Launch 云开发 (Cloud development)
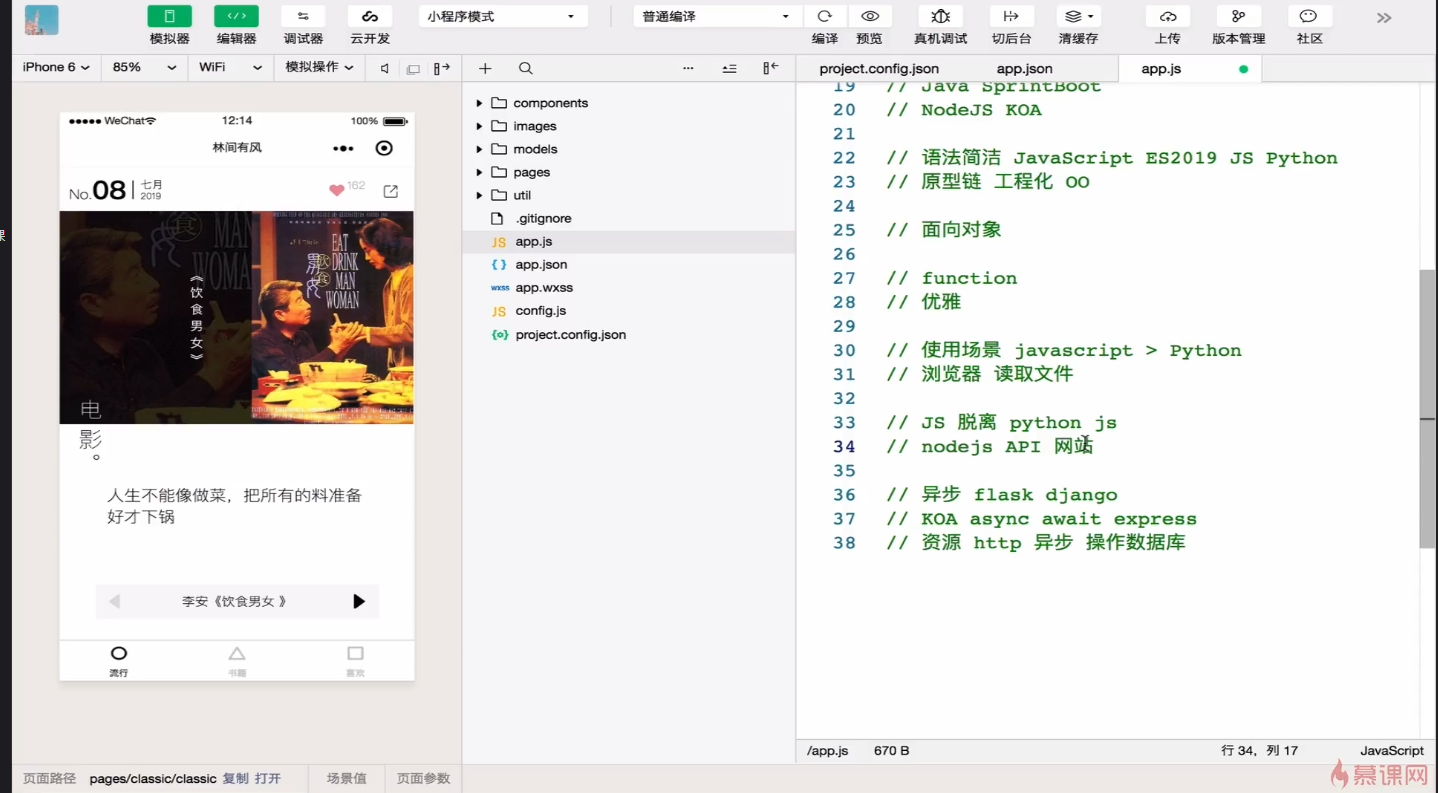1438x793 pixels. pos(368,24)
